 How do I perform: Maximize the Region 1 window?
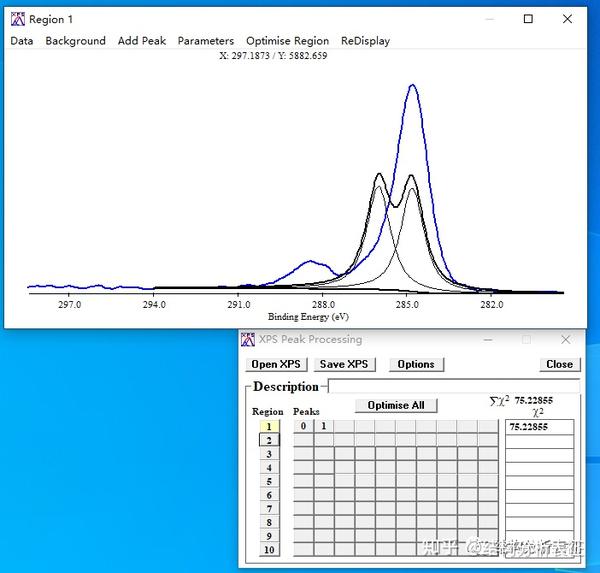pos(528,19)
